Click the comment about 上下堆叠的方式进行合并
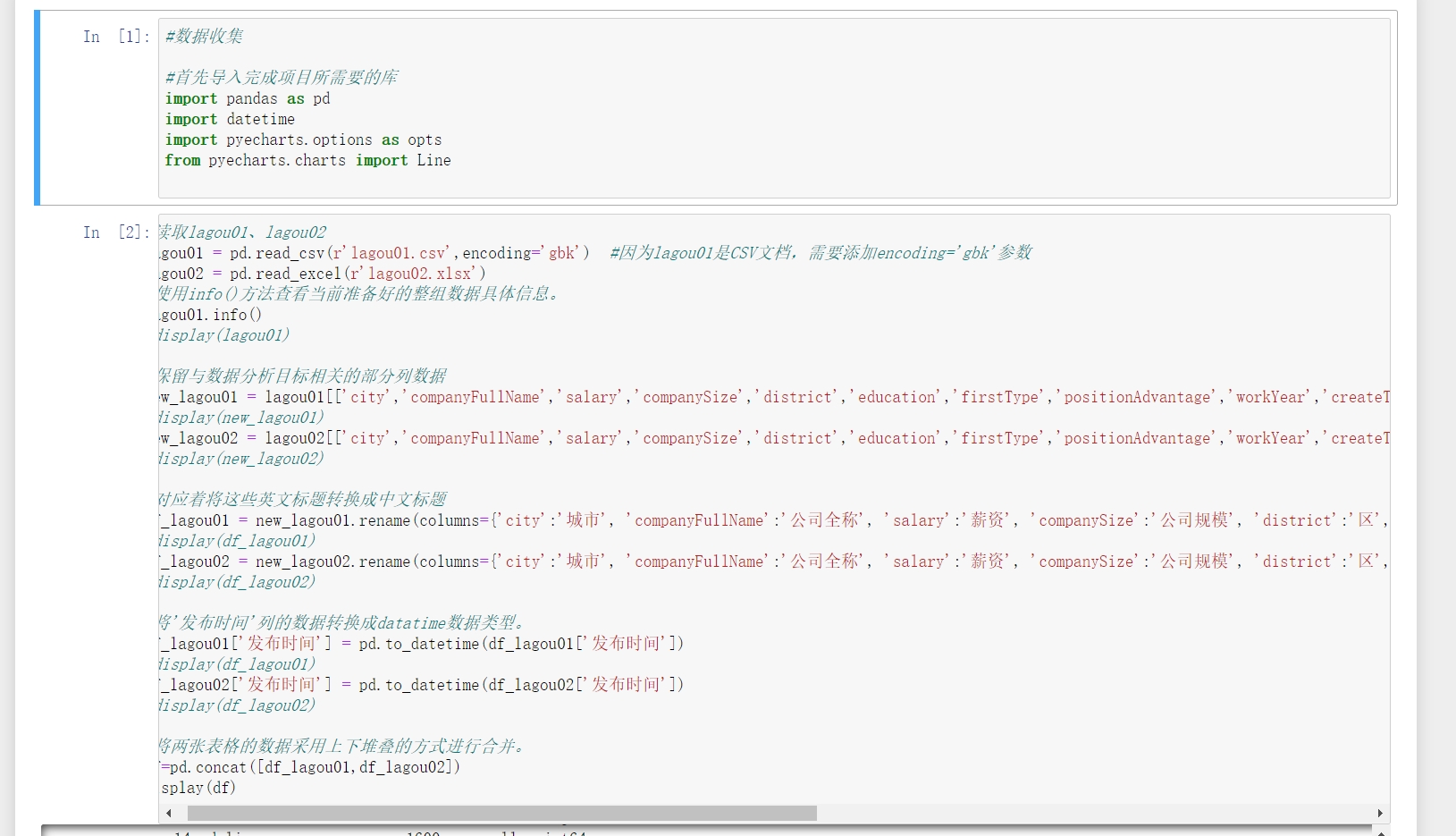This screenshot has width=1456, height=836. point(342,747)
